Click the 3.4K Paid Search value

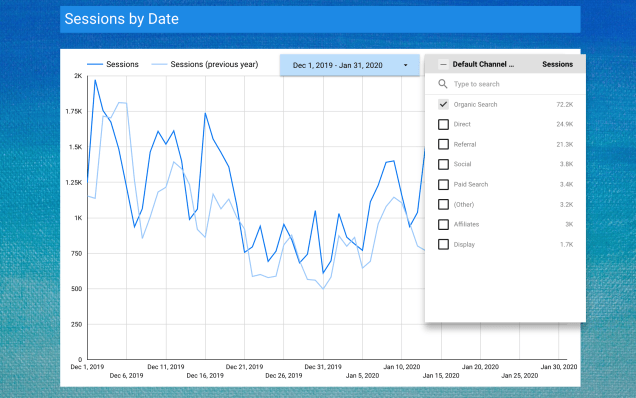click(x=566, y=185)
